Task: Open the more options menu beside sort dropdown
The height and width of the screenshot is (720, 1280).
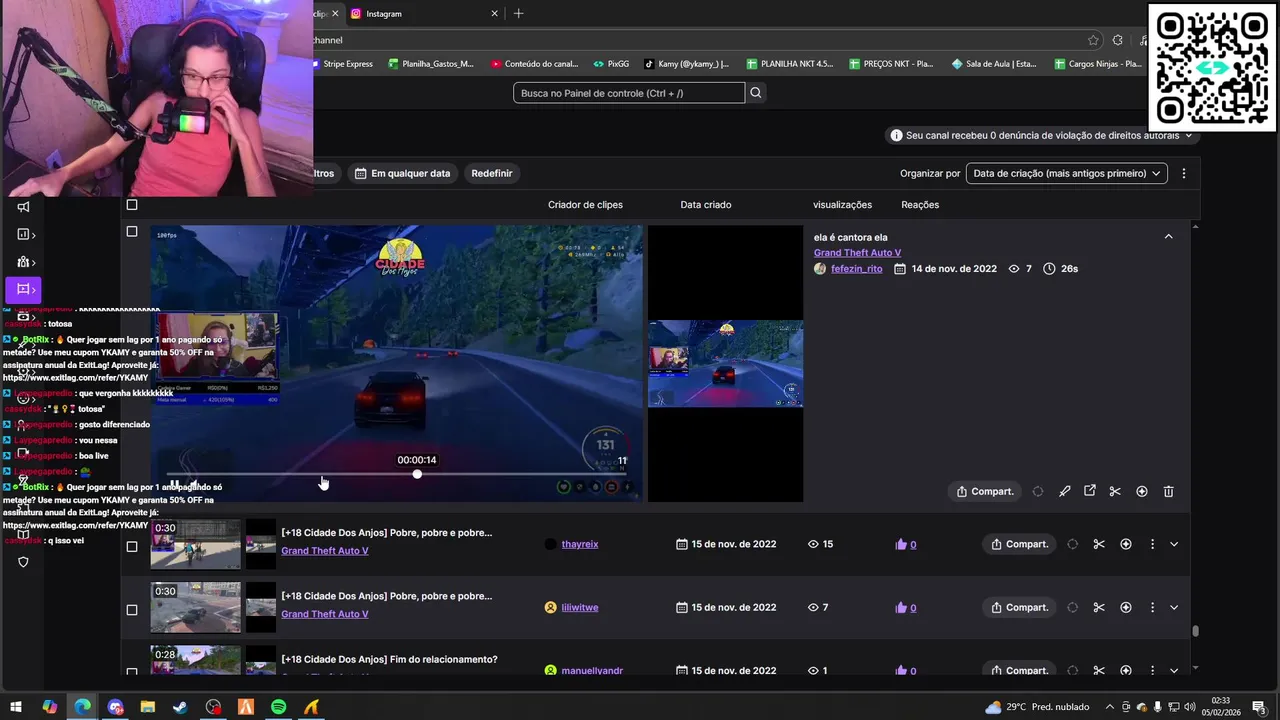Action: pyautogui.click(x=1184, y=173)
